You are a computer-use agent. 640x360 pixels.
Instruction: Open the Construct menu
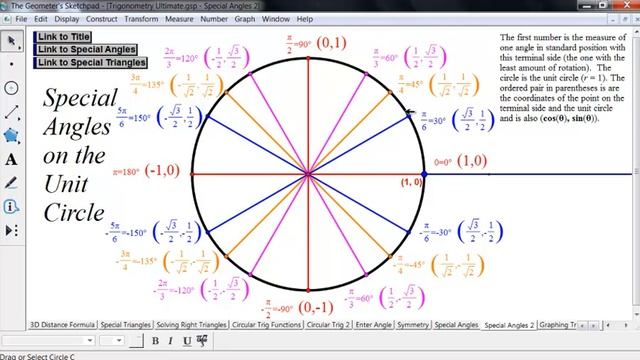102,19
